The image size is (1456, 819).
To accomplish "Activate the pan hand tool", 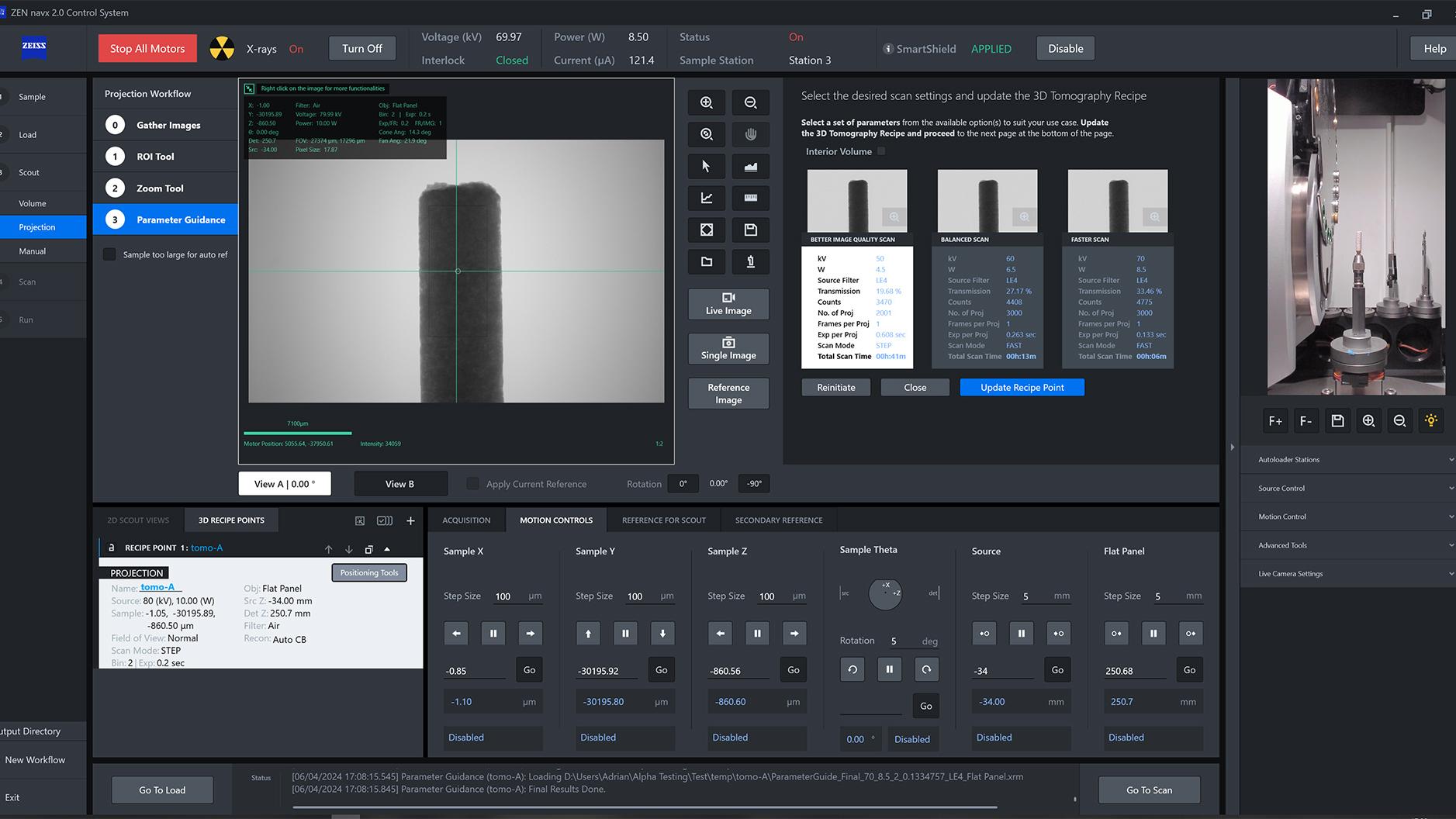I will coord(750,134).
